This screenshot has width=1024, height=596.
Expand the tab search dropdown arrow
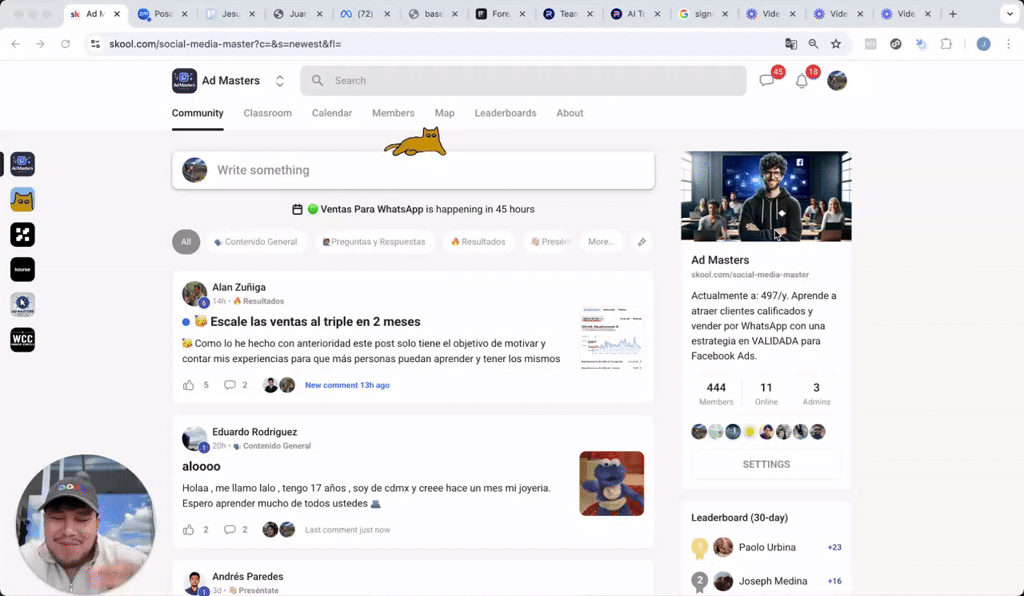1010,14
